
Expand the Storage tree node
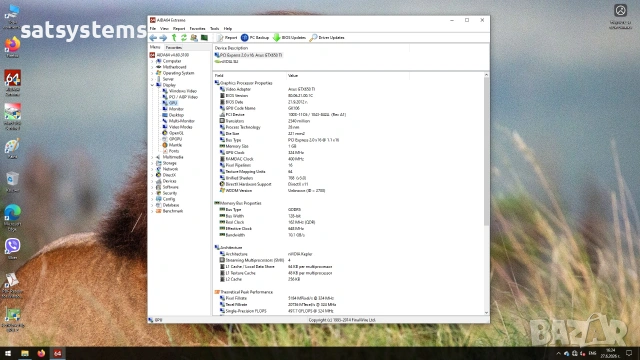153,163
